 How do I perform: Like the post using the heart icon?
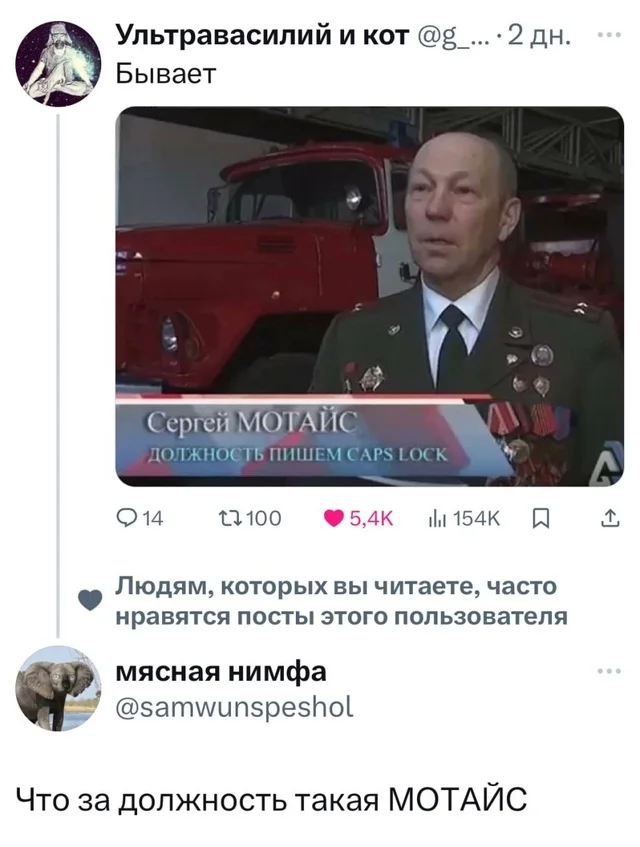pyautogui.click(x=334, y=519)
